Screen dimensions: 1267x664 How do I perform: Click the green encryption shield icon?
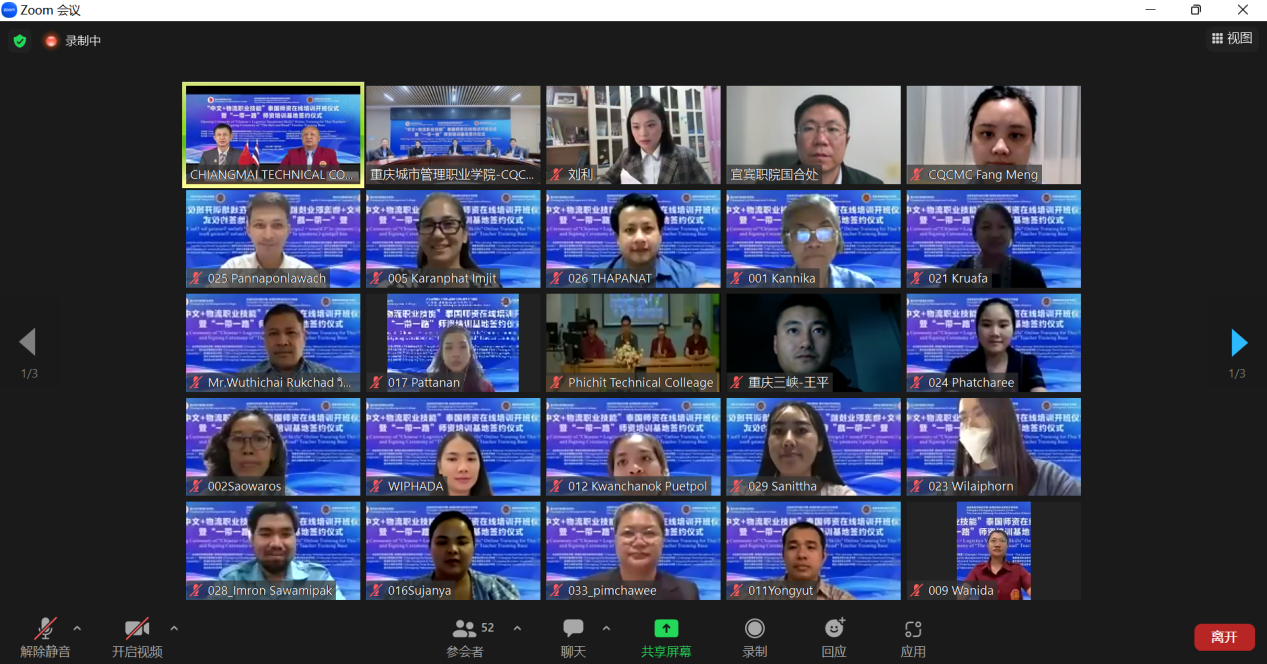(19, 41)
